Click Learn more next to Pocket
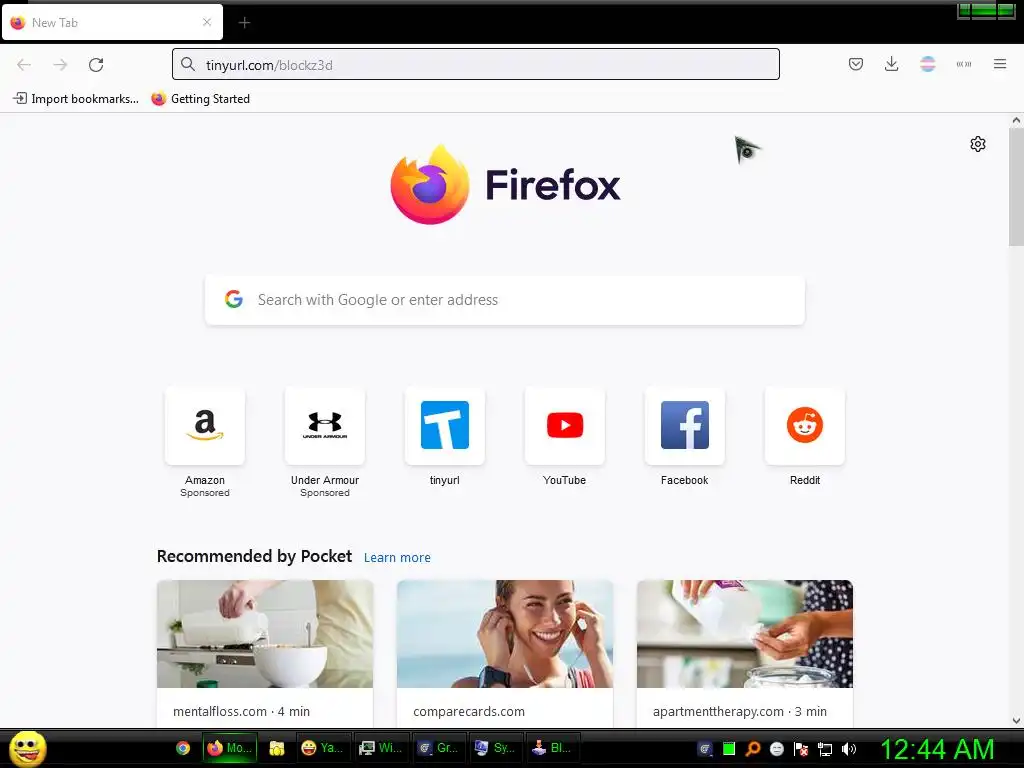 [x=397, y=558]
